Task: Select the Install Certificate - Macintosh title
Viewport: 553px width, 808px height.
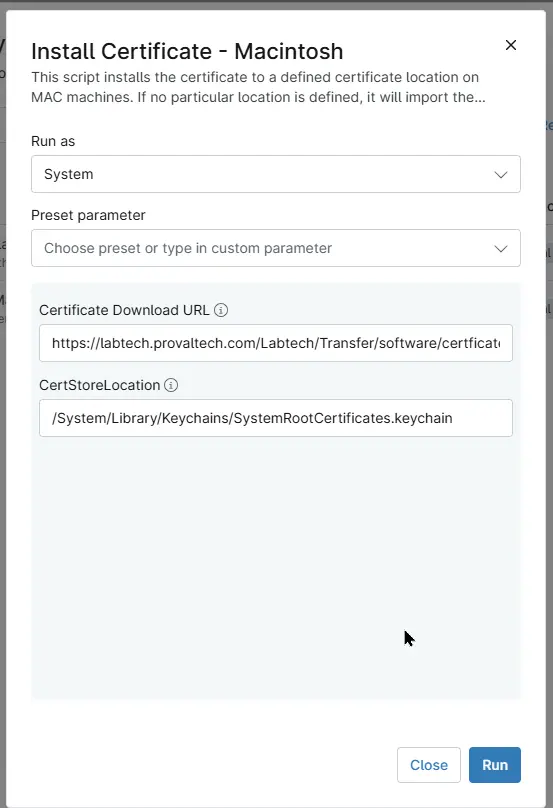Action: pyautogui.click(x=187, y=52)
